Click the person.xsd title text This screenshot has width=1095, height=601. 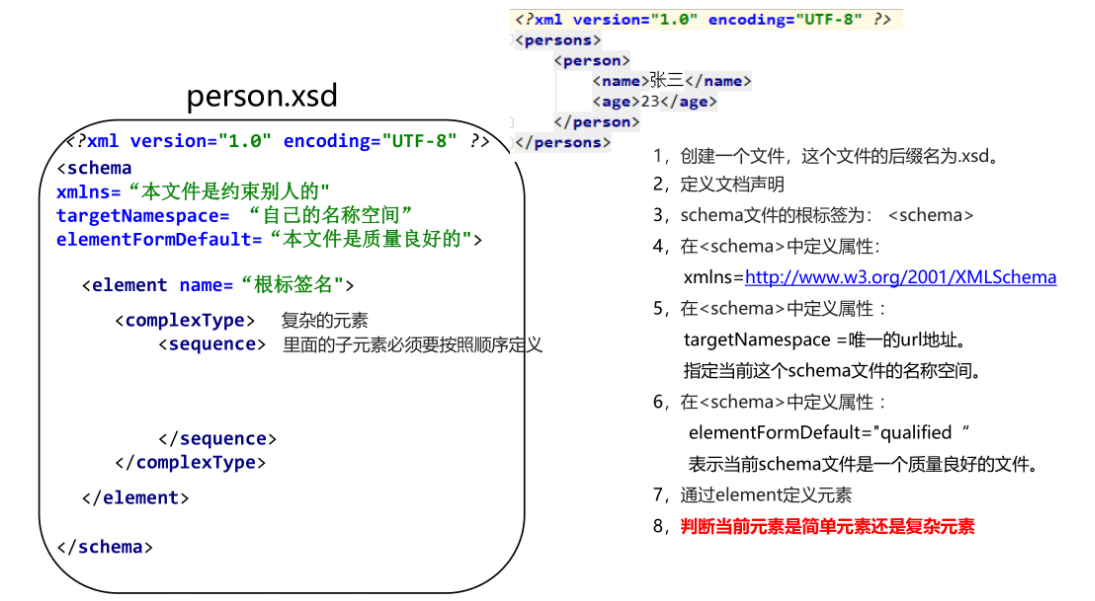tap(262, 96)
